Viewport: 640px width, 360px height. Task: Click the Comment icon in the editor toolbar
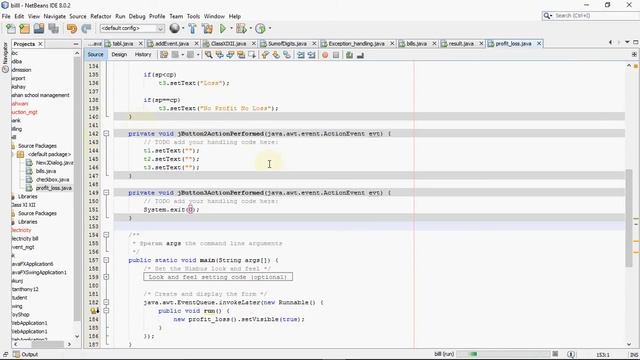click(x=349, y=55)
